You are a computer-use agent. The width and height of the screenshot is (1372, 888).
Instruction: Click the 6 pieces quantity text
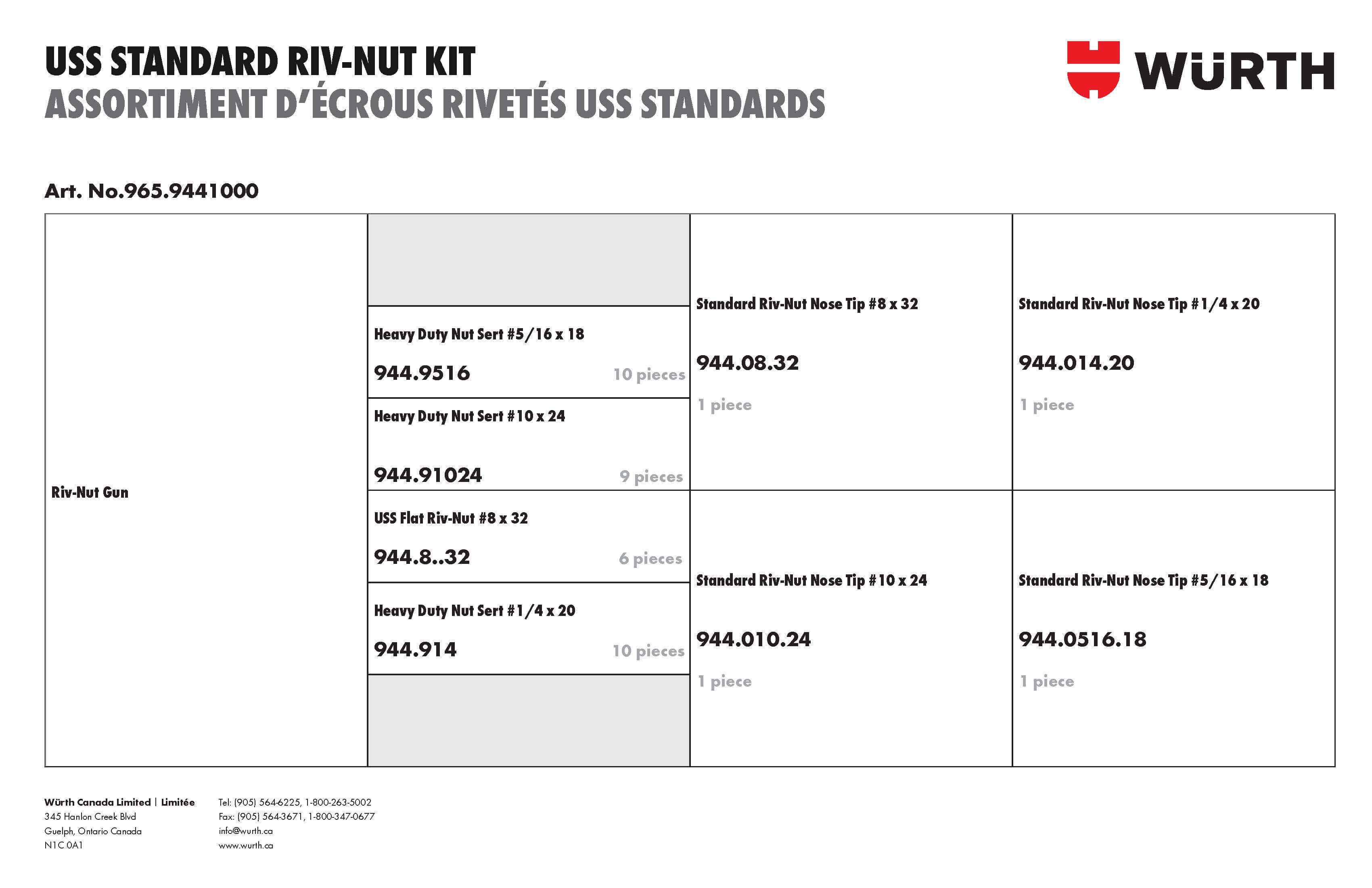pos(650,559)
